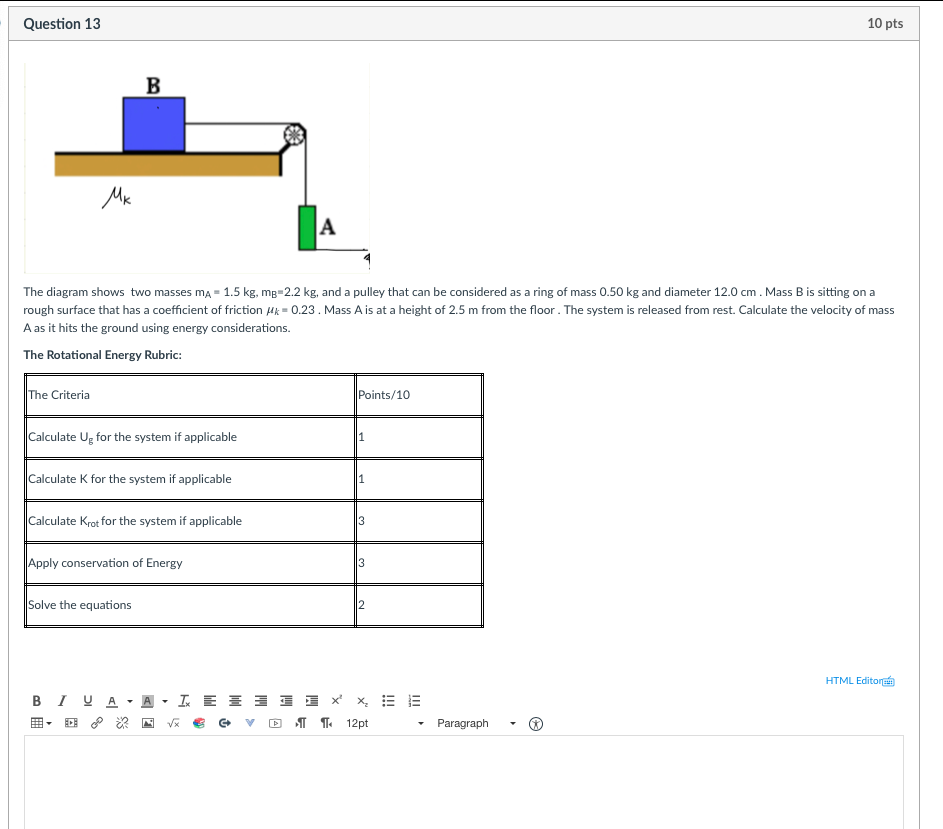
Task: Toggle bold formatting in the editor
Action: click(x=37, y=701)
